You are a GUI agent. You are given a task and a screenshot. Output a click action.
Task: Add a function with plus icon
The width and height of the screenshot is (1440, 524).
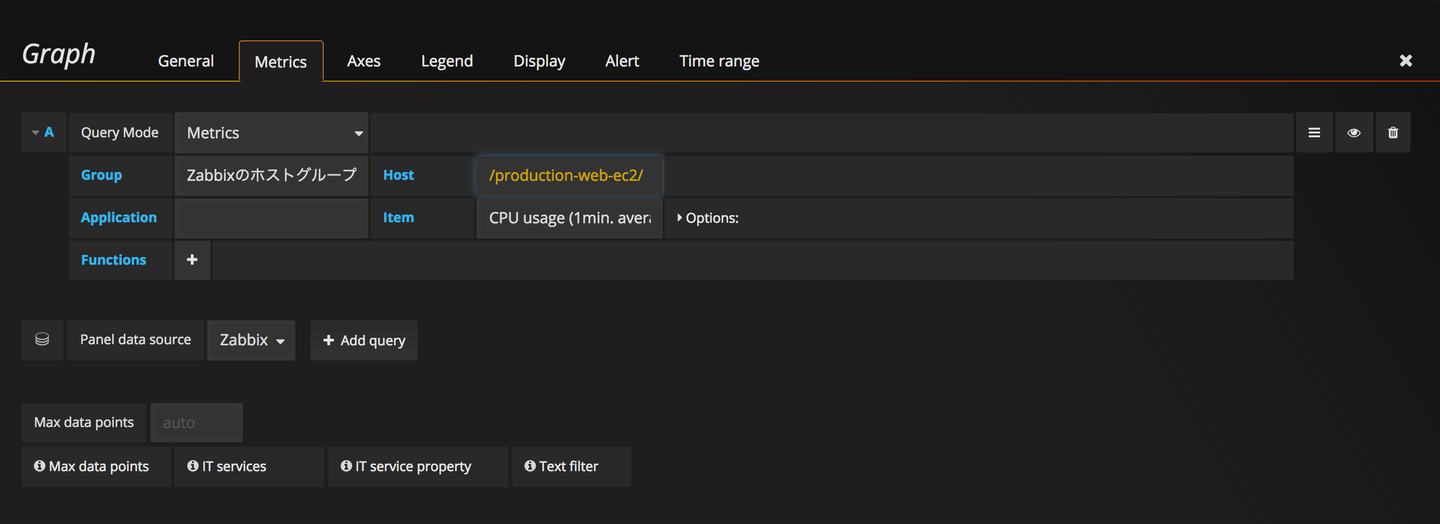(x=192, y=260)
